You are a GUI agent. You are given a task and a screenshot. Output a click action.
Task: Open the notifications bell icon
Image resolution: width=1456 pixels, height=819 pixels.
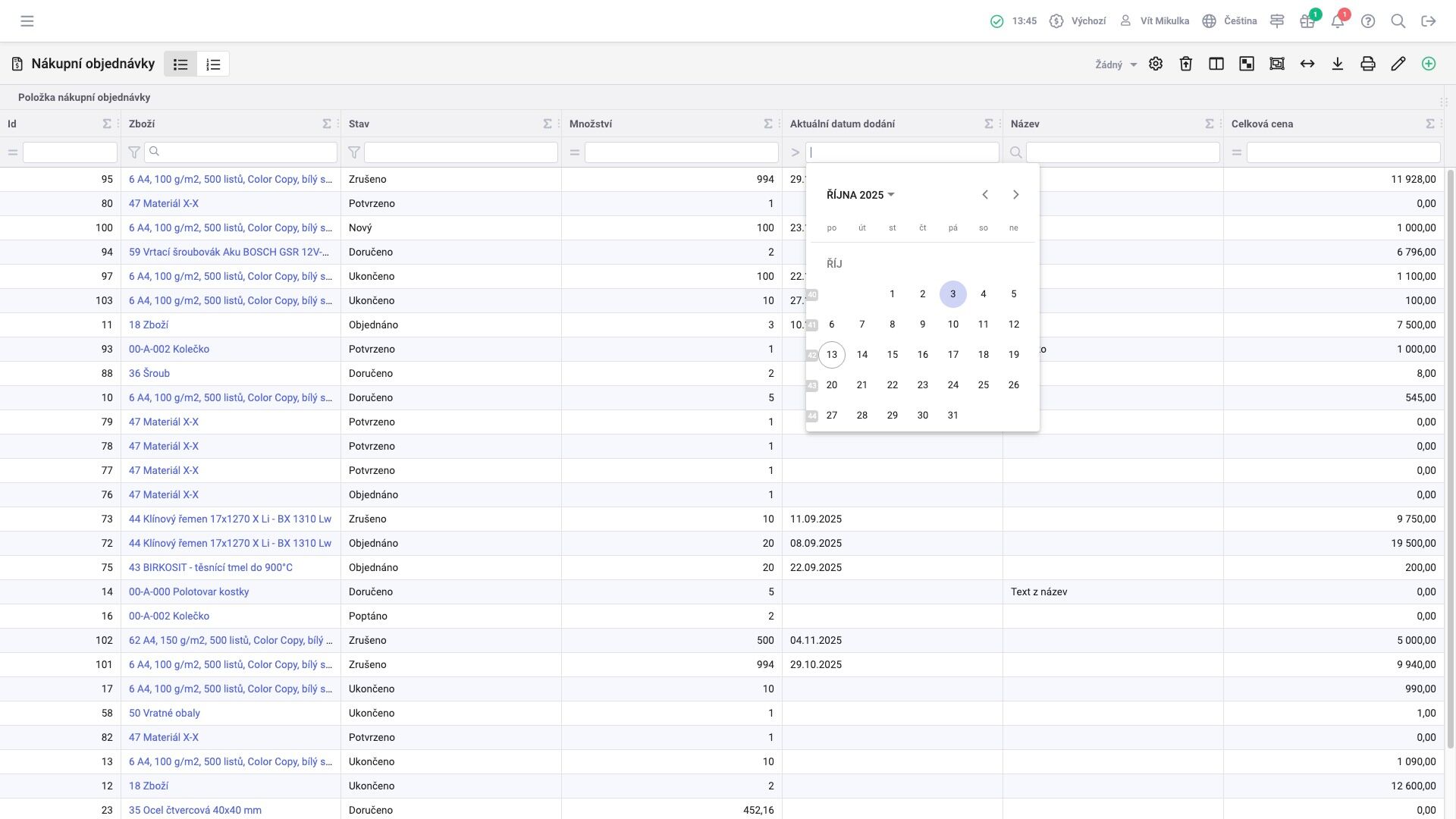pyautogui.click(x=1338, y=21)
